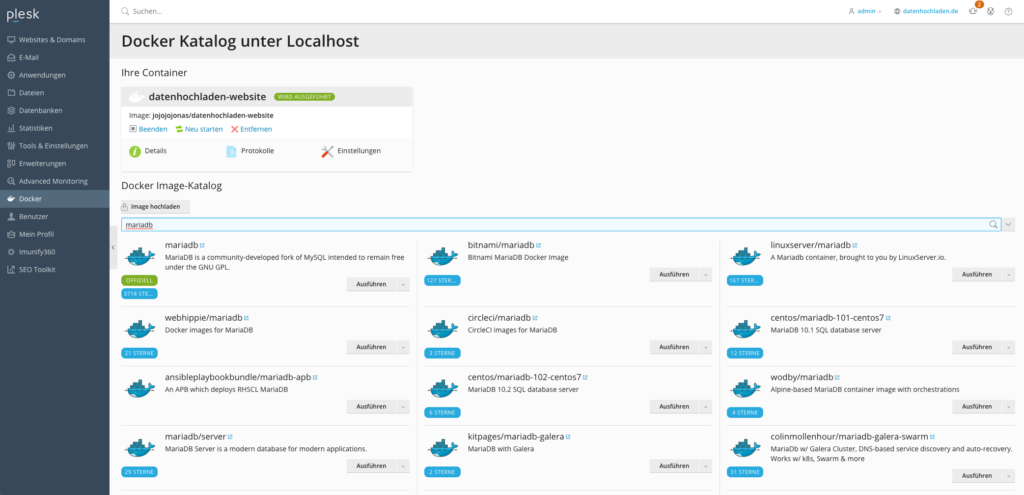
Task: Click the Image hochladen button
Action: click(x=155, y=206)
